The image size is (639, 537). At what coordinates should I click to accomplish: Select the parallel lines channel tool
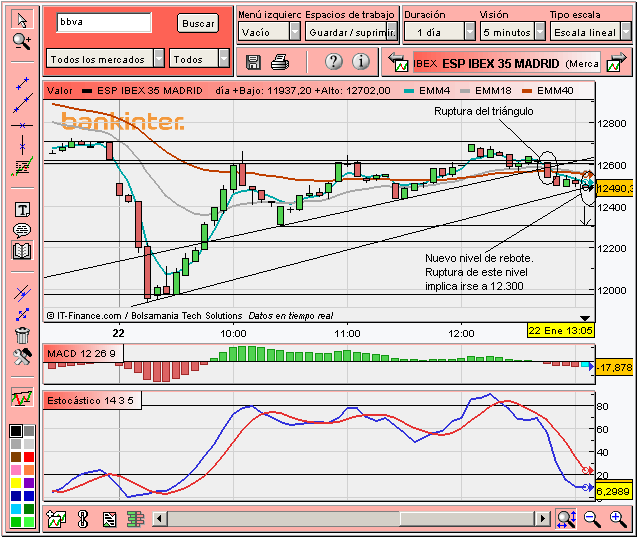click(x=22, y=293)
